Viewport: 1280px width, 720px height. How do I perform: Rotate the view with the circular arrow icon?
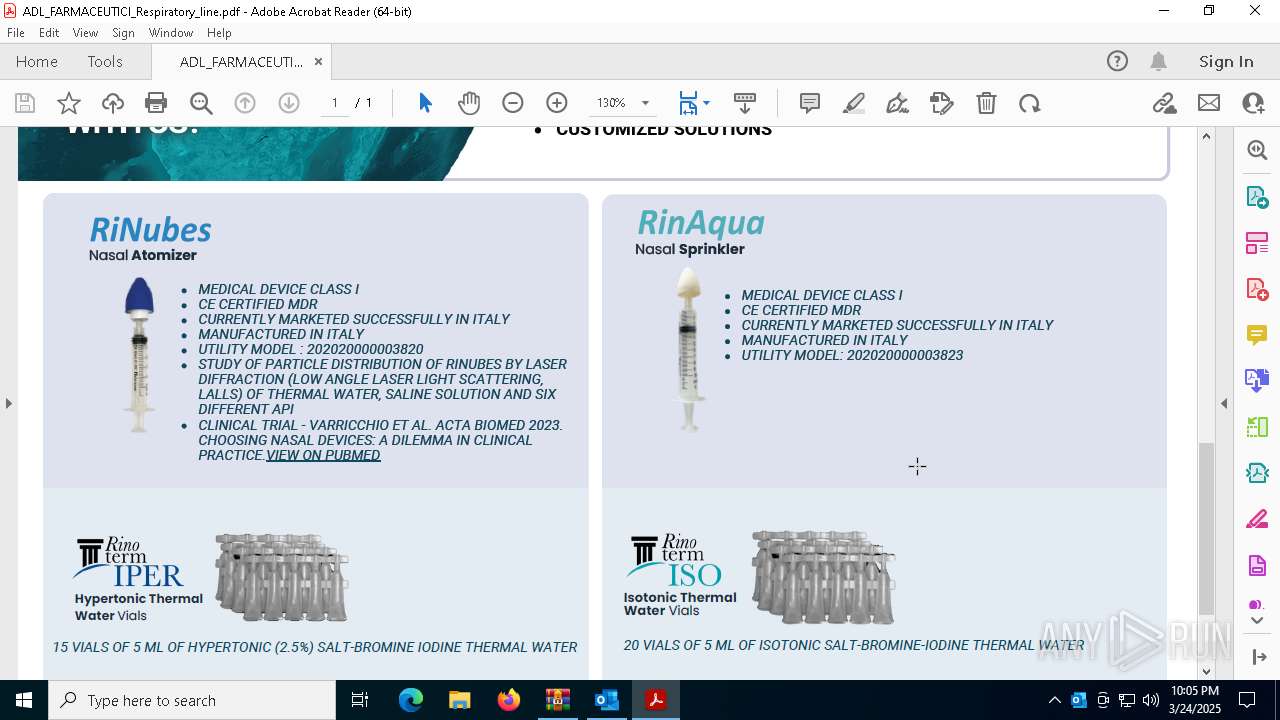click(1030, 103)
